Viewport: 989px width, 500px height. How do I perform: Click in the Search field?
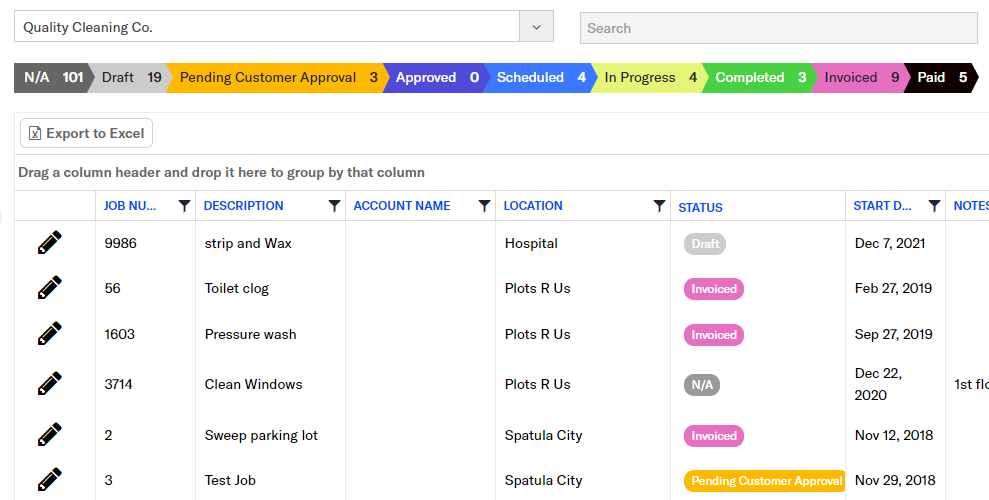(x=778, y=28)
